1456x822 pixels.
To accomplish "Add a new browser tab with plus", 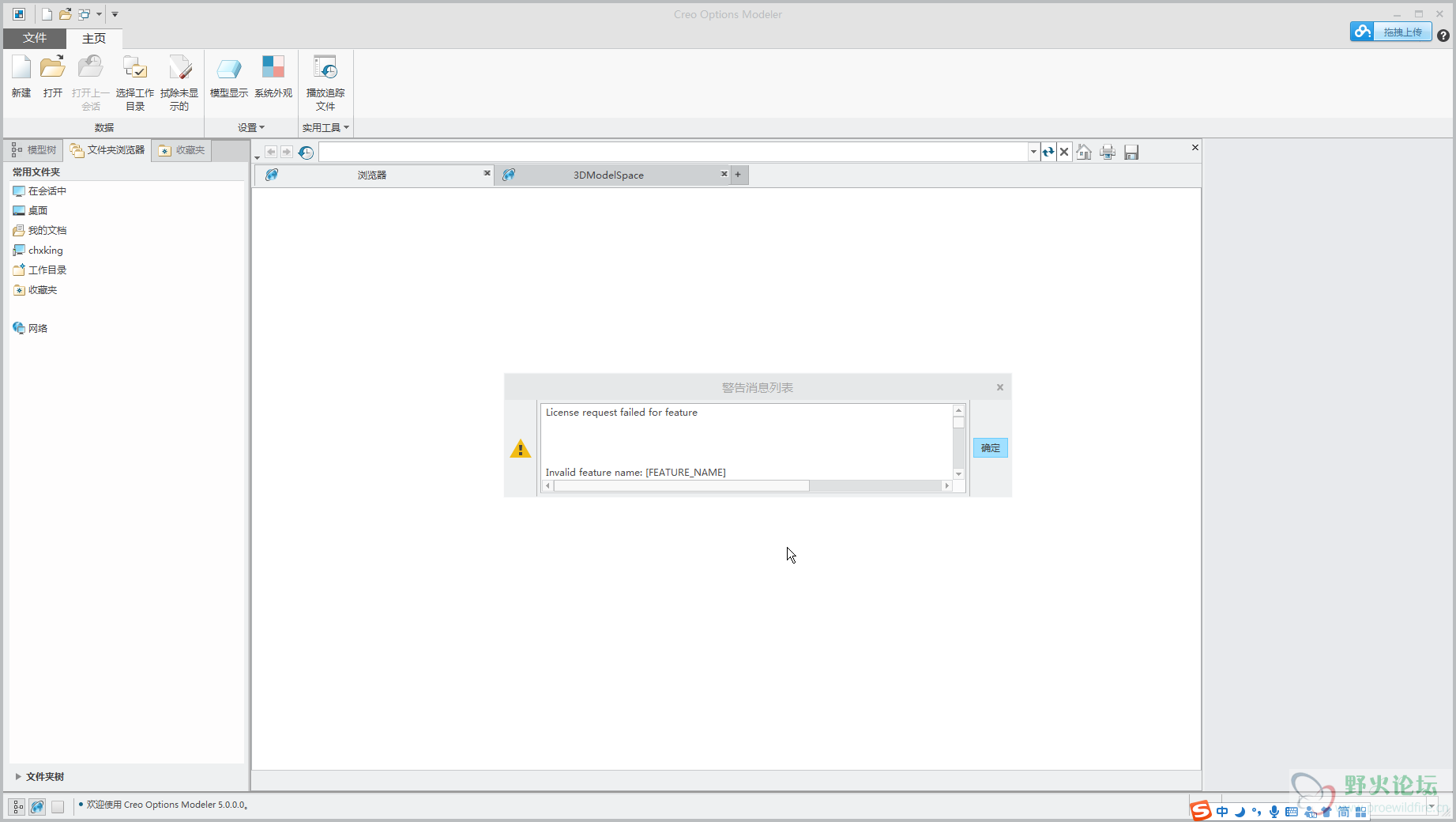I will 739,175.
